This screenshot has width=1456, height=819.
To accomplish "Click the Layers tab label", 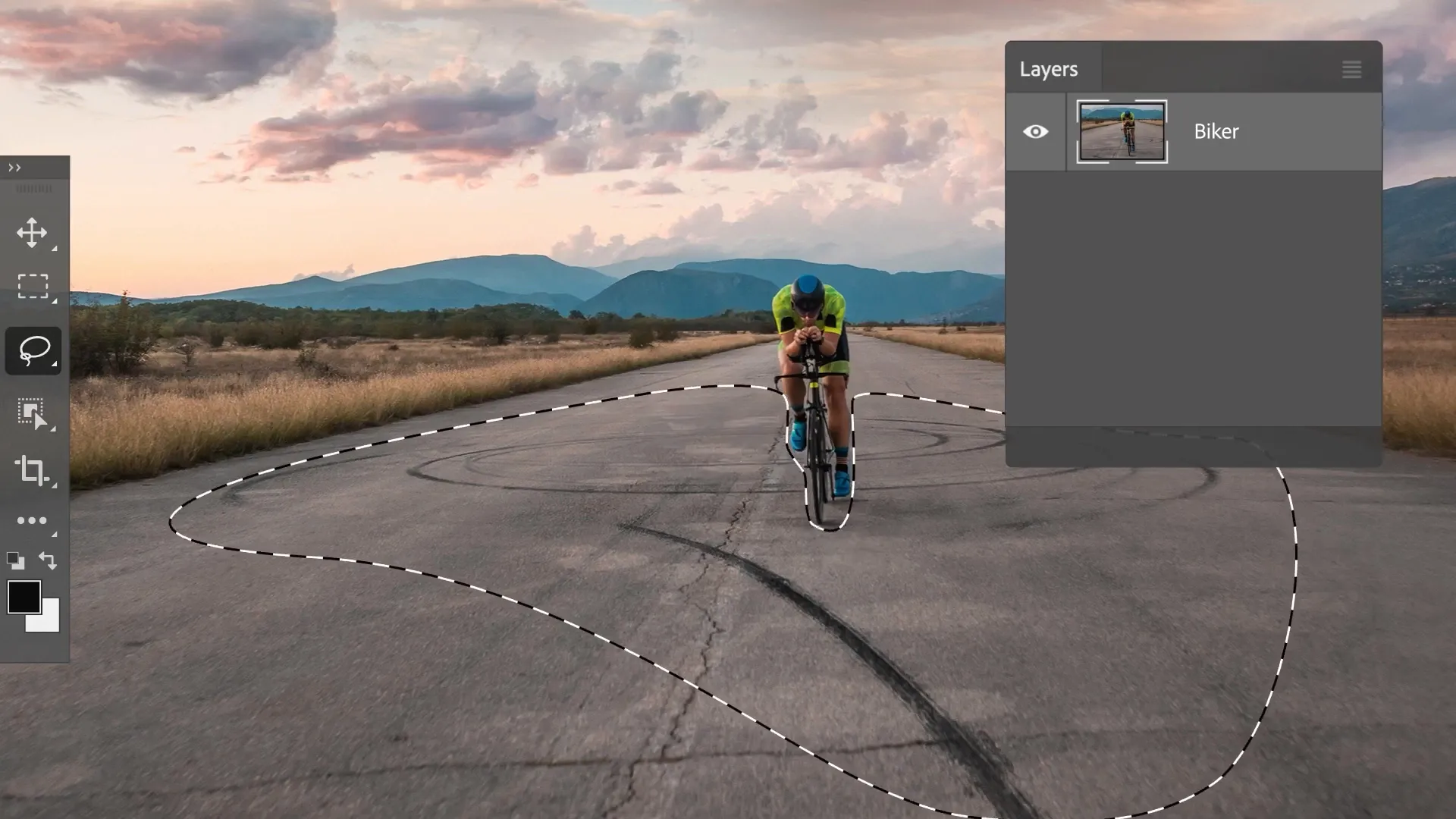I will (1050, 69).
